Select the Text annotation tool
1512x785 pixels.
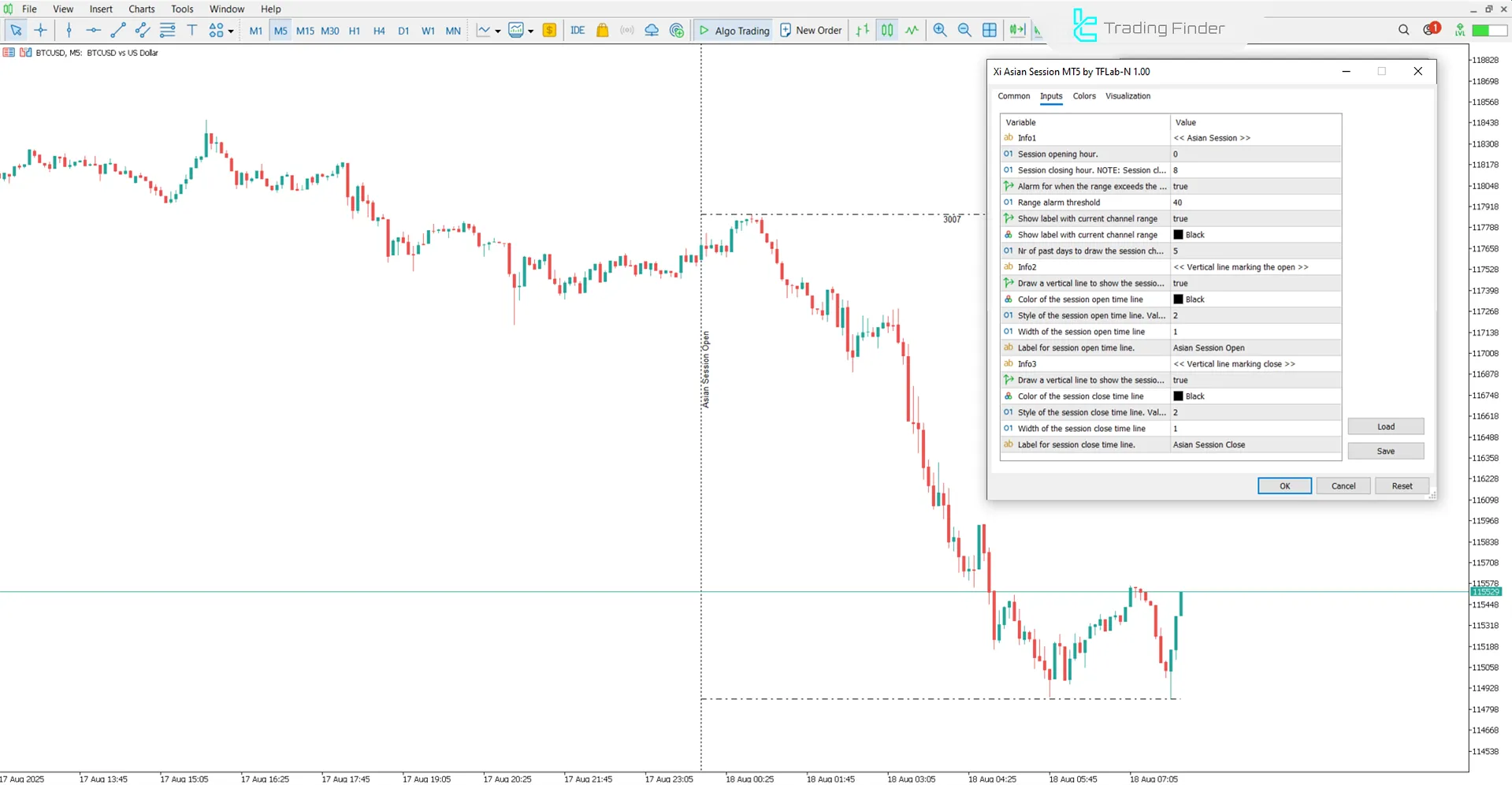[191, 30]
